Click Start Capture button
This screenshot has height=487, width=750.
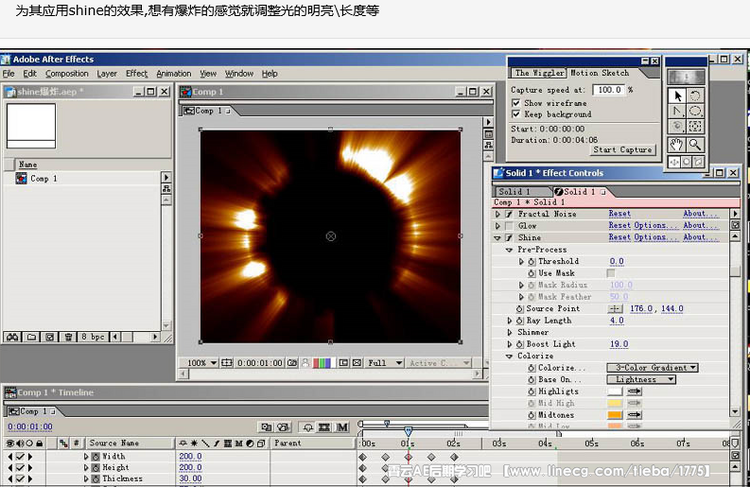click(x=622, y=150)
